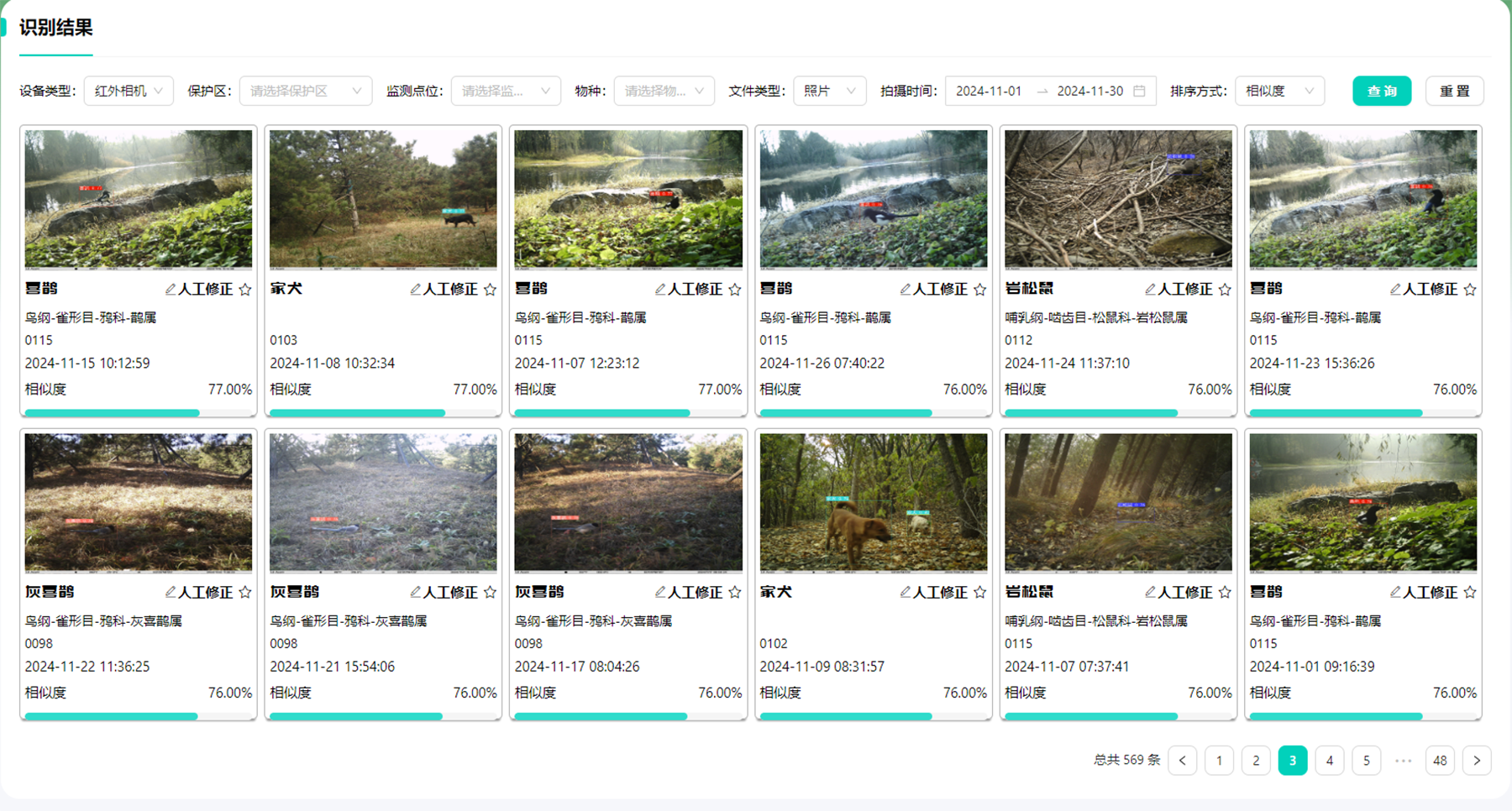Click the green 查询 button

1382,91
